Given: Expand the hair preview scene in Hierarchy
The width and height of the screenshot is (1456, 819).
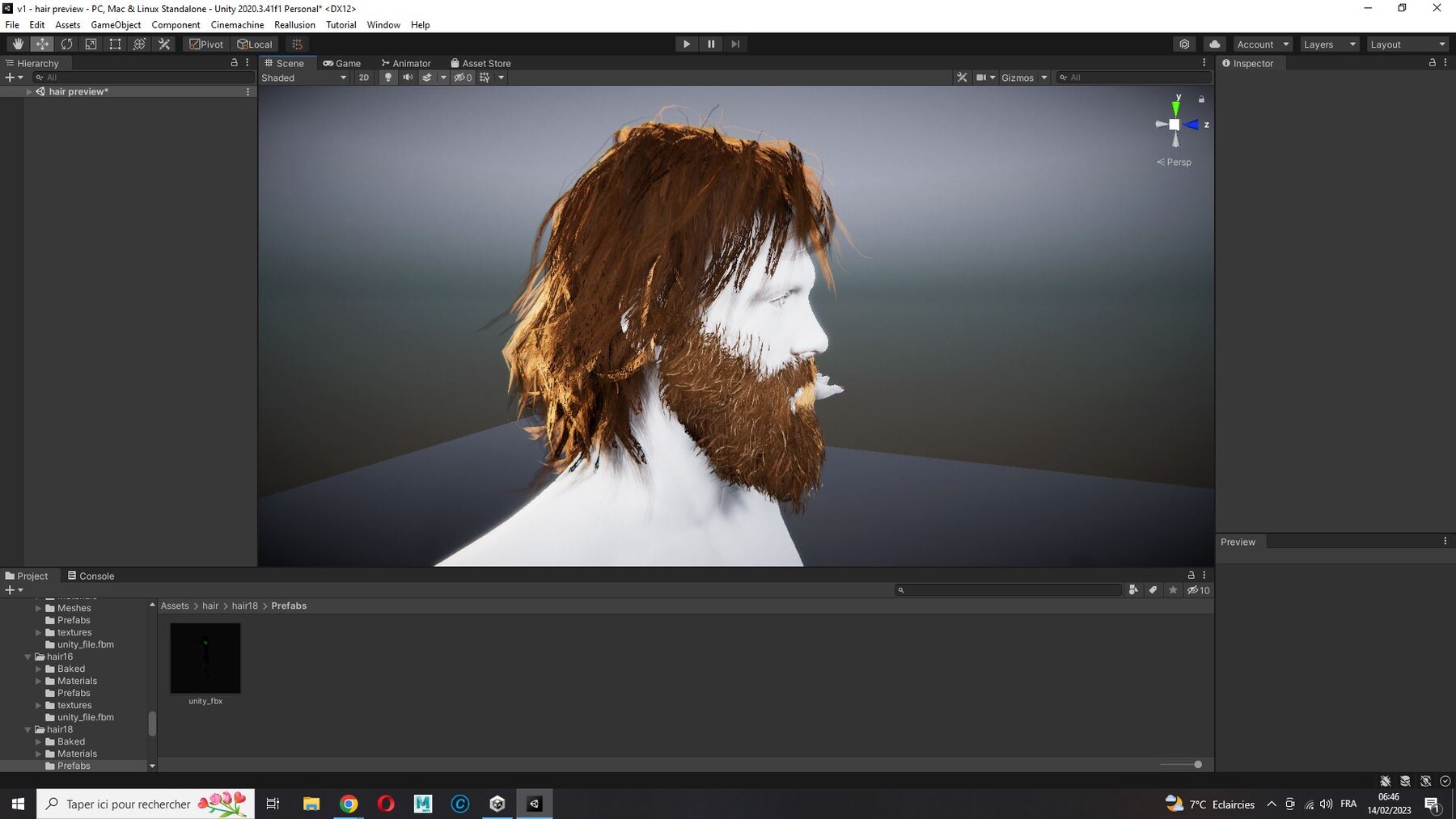Looking at the screenshot, I should point(29,91).
